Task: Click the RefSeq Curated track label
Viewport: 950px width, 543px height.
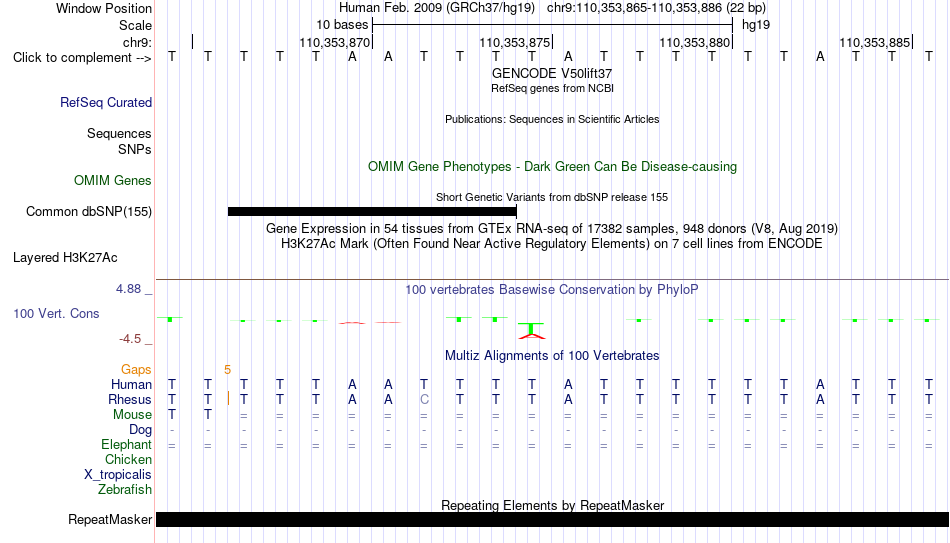Action: (106, 102)
